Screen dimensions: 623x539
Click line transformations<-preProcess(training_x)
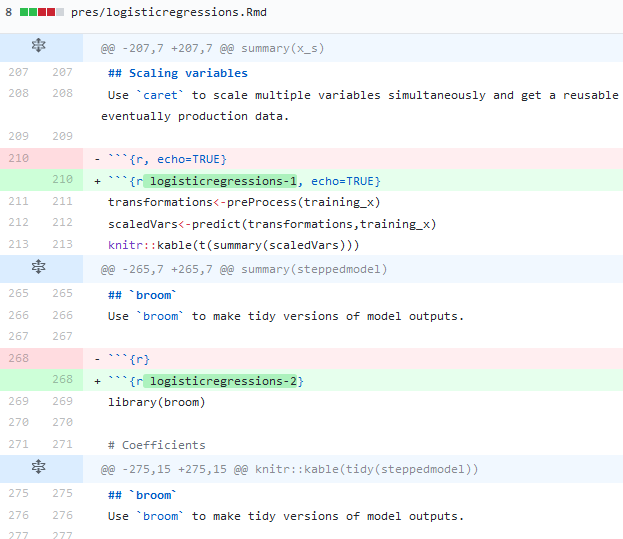tap(244, 203)
